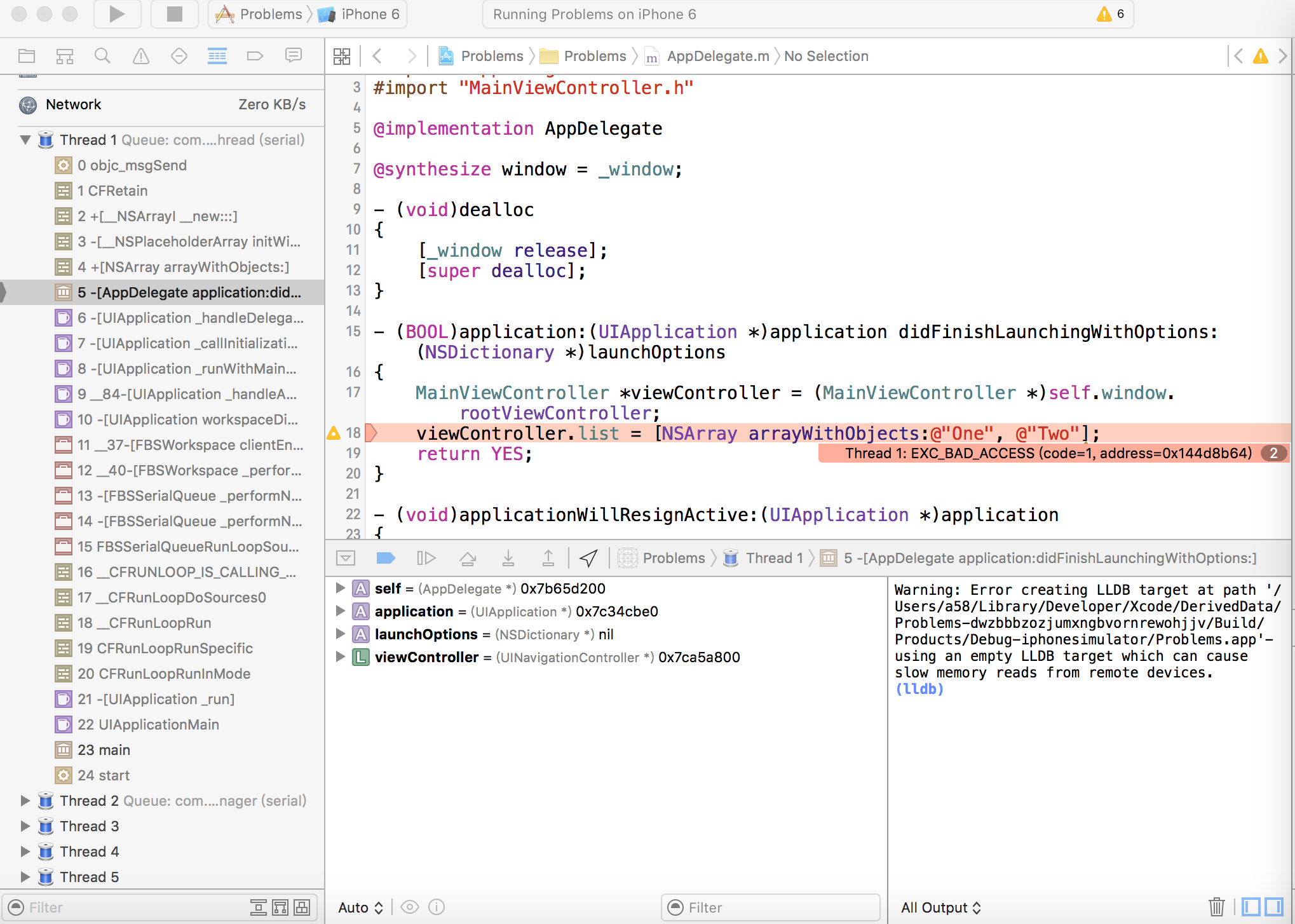Open the Issue navigator warning icon
This screenshot has height=924, width=1295.
point(141,56)
